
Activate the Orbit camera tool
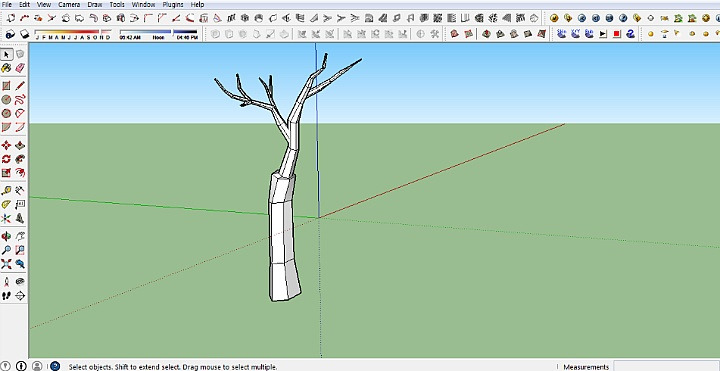[6, 236]
